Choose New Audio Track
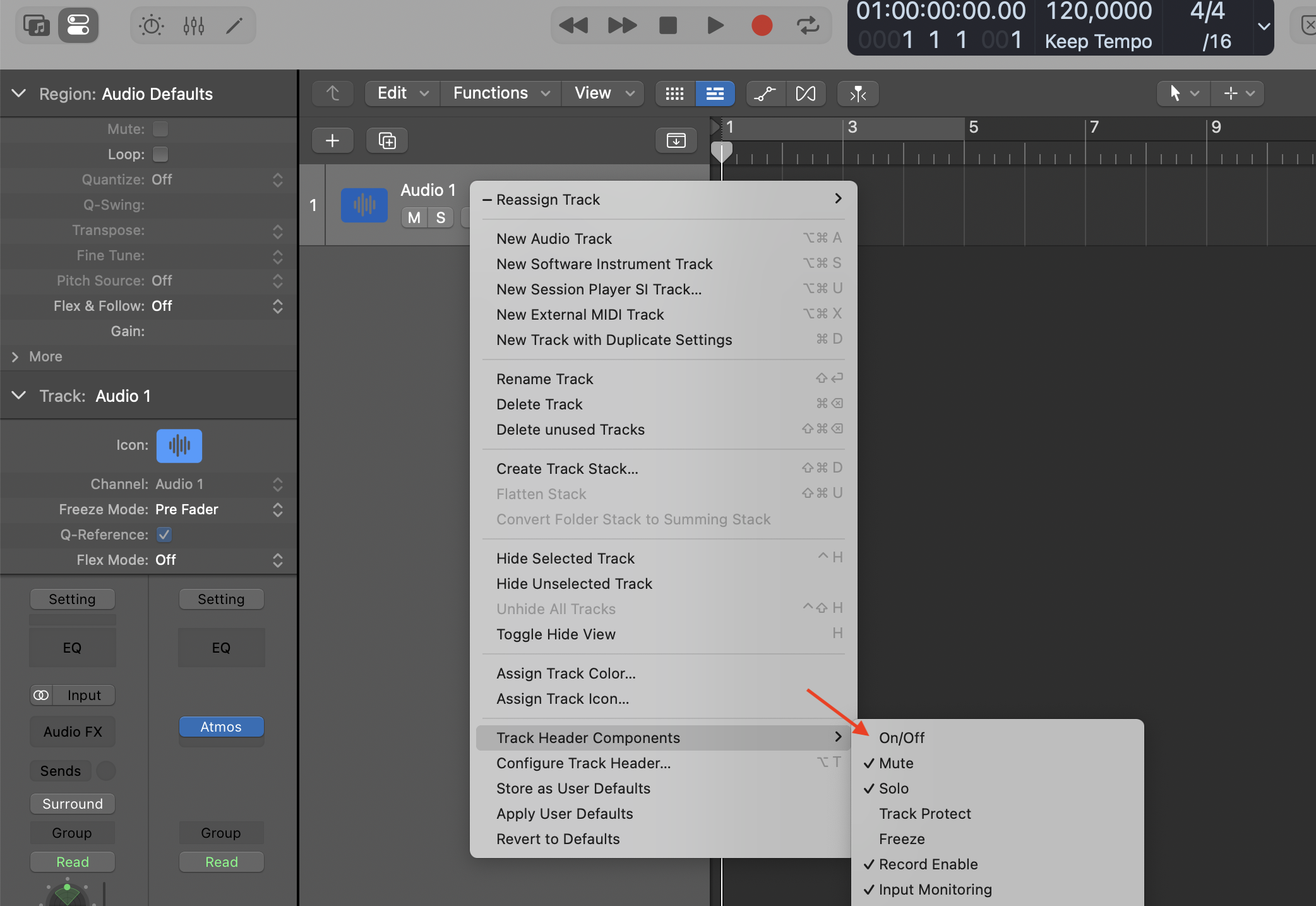 (663, 239)
